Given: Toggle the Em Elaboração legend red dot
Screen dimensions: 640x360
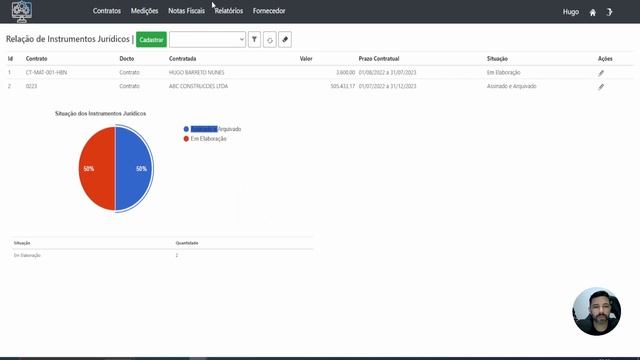Looking at the screenshot, I should [186, 139].
